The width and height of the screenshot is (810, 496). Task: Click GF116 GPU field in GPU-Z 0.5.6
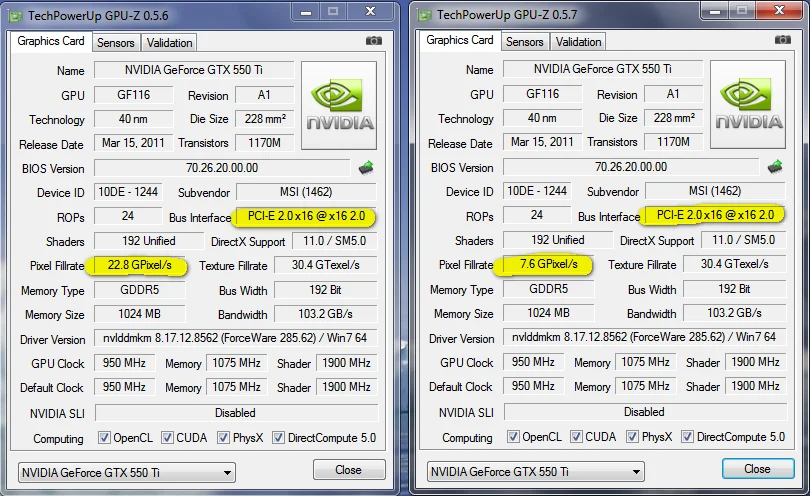coord(134,95)
